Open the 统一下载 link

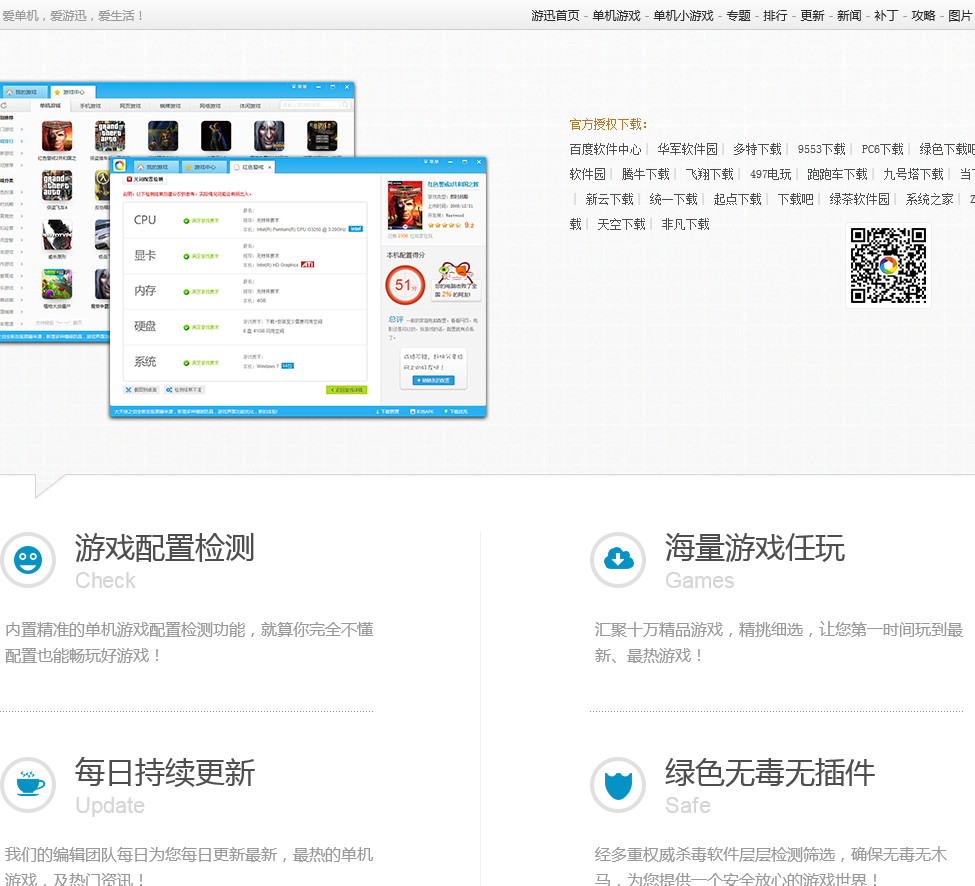coord(673,199)
